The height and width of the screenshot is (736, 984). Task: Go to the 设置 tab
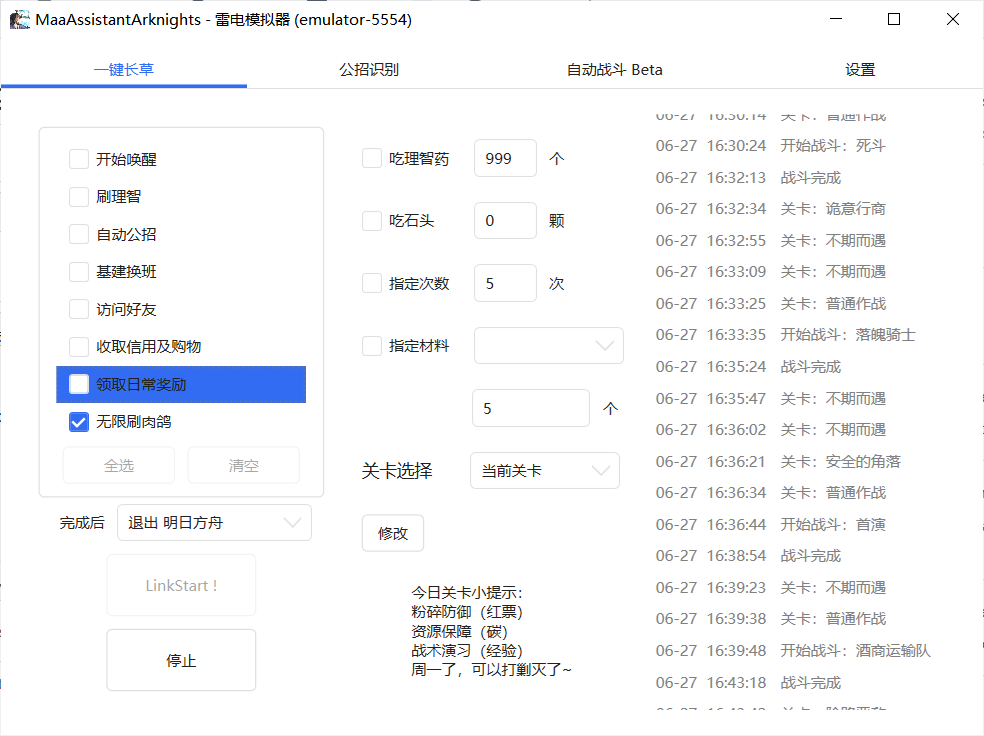860,70
